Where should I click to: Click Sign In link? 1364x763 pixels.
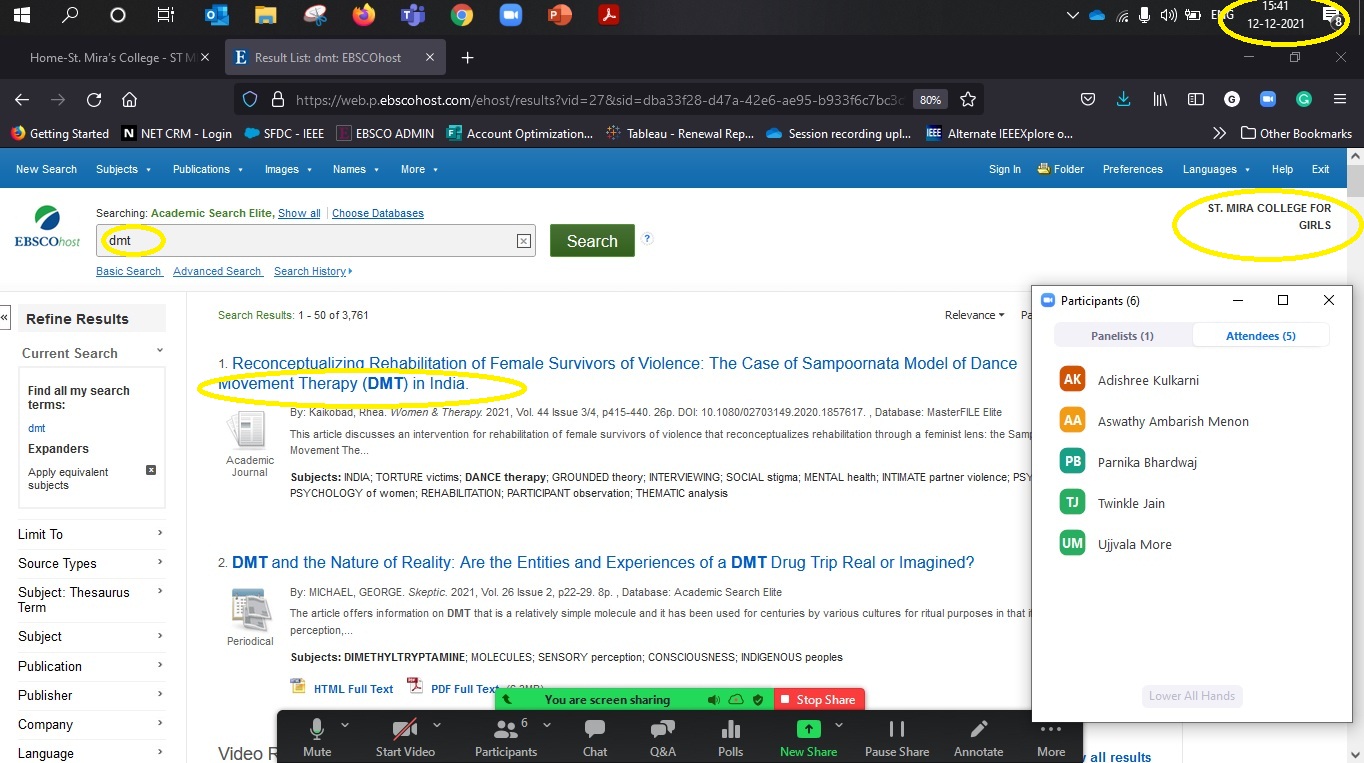click(x=1005, y=169)
